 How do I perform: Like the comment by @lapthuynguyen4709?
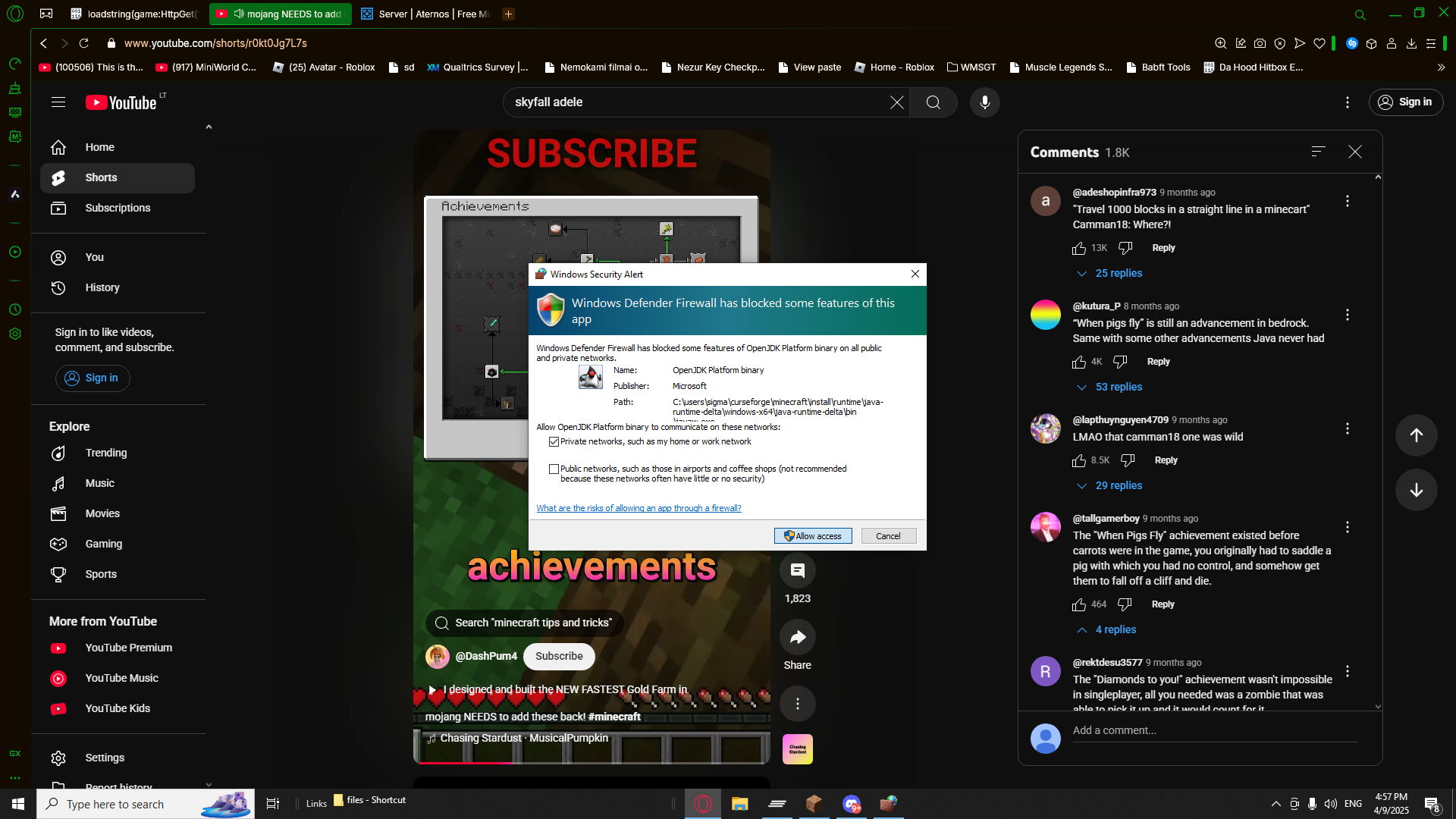[x=1079, y=460]
